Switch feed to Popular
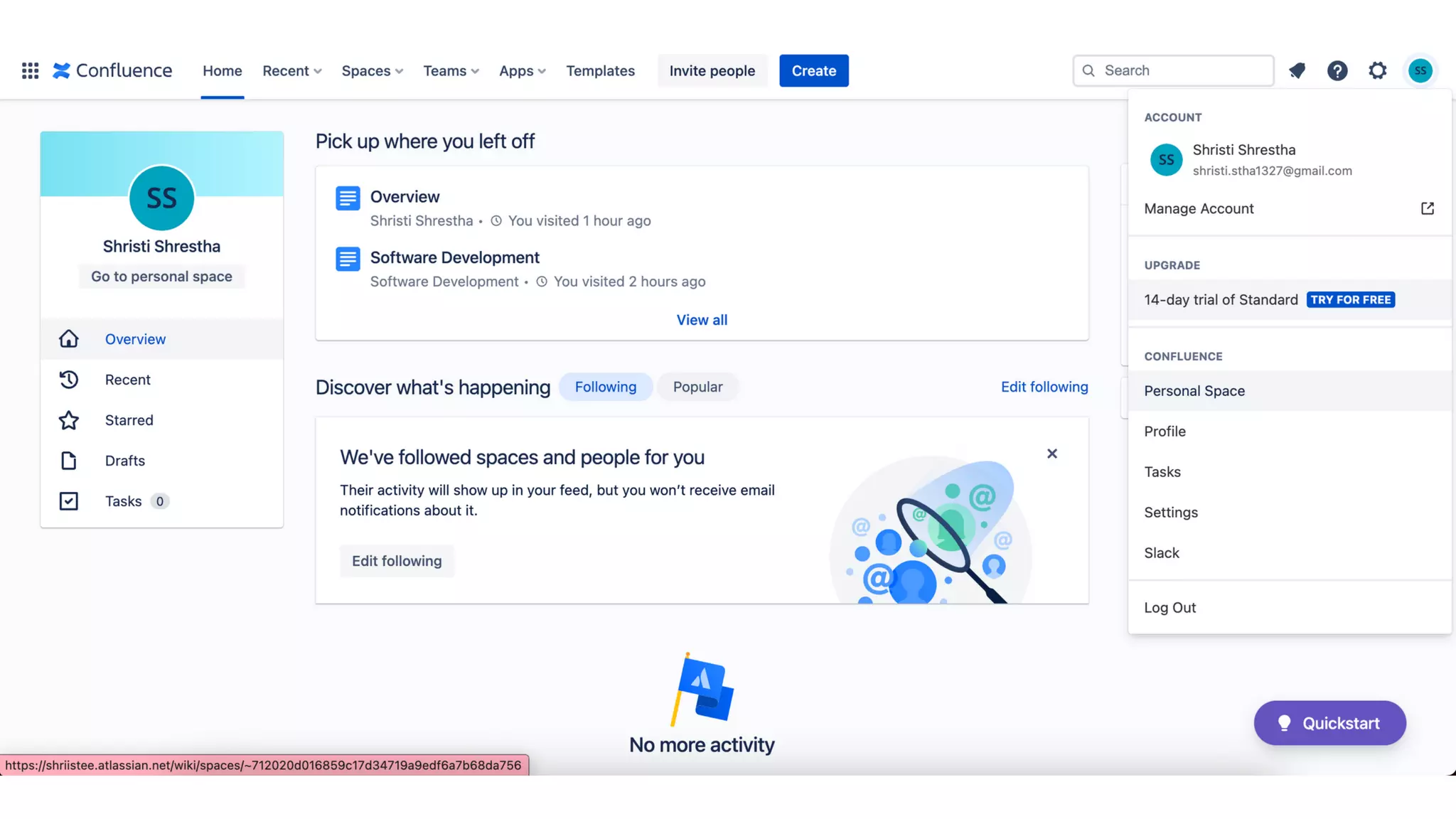 click(697, 387)
